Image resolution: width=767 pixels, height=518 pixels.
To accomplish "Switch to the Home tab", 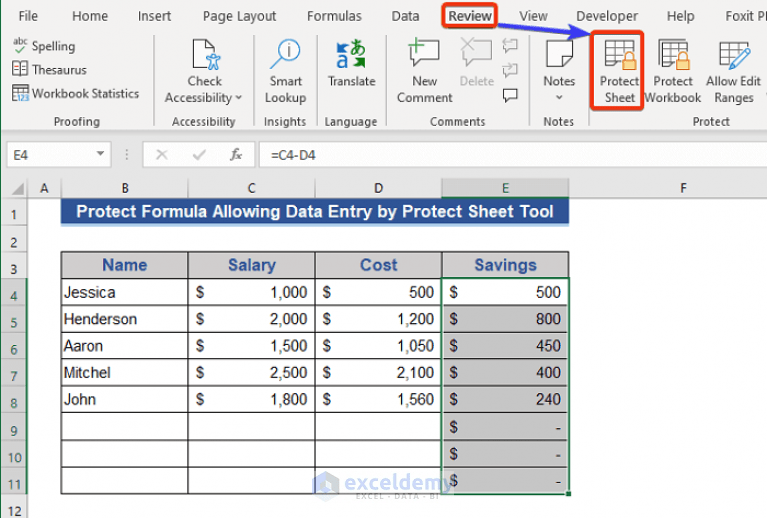I will [90, 16].
